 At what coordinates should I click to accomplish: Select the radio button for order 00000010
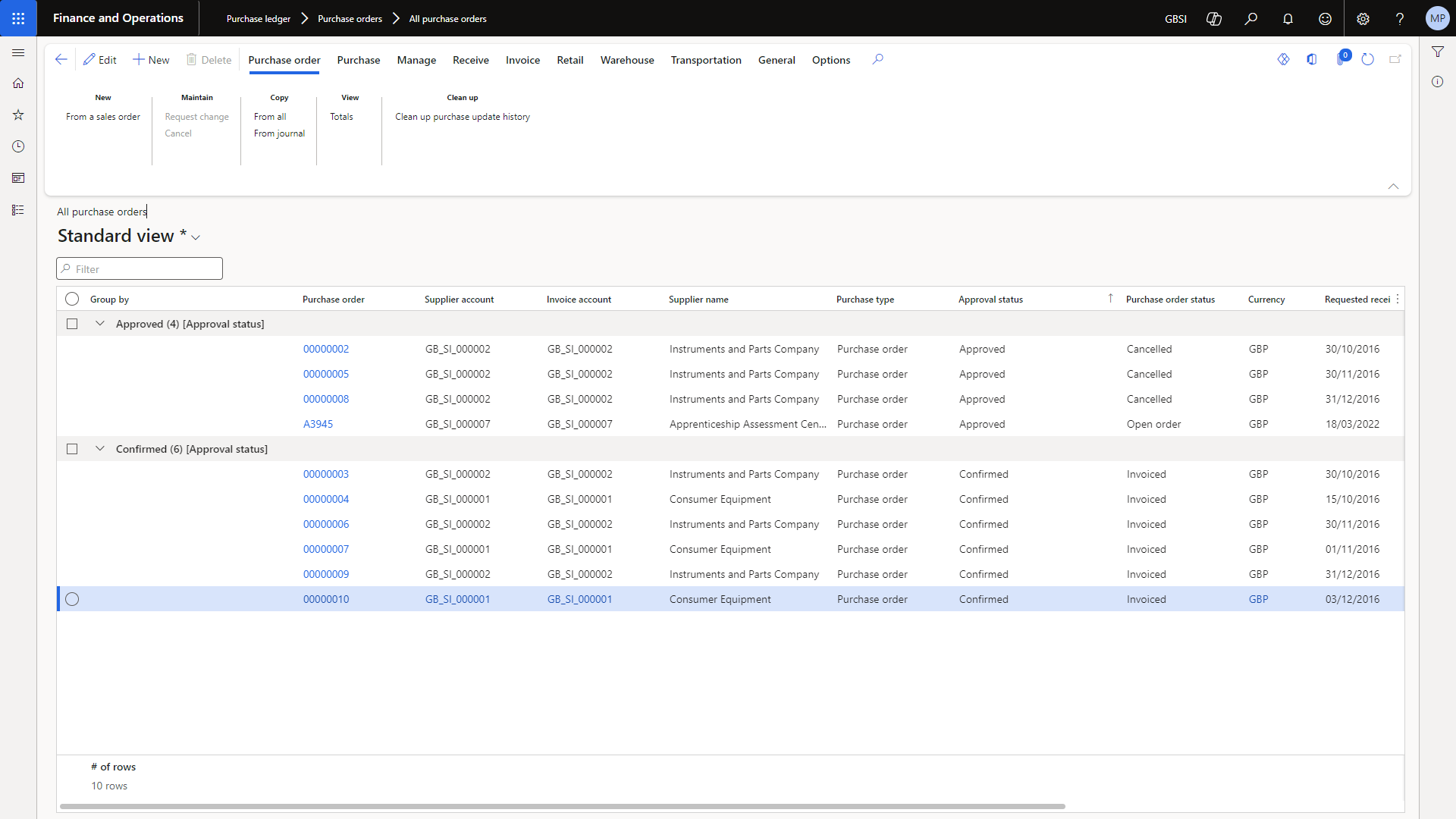(x=72, y=599)
